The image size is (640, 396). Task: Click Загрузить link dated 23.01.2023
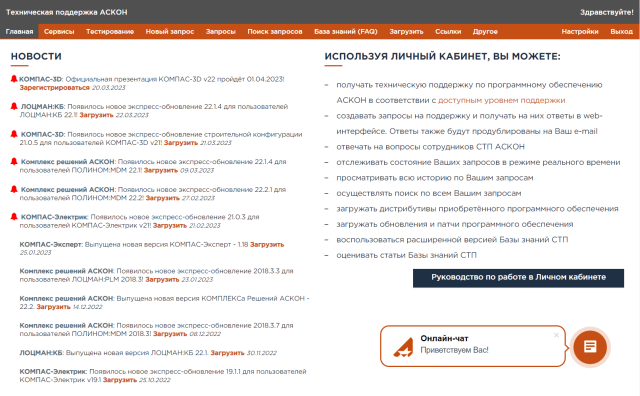pos(162,279)
